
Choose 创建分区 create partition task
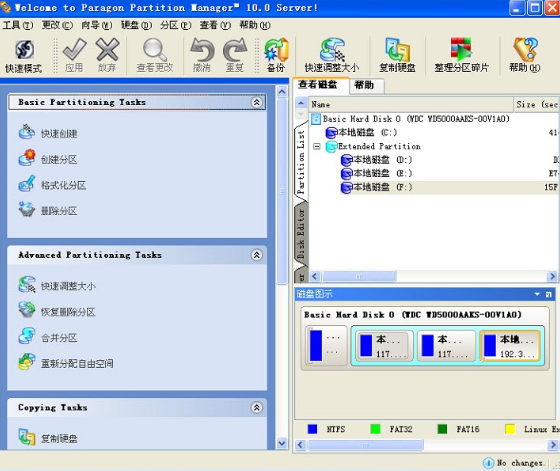tap(48, 159)
